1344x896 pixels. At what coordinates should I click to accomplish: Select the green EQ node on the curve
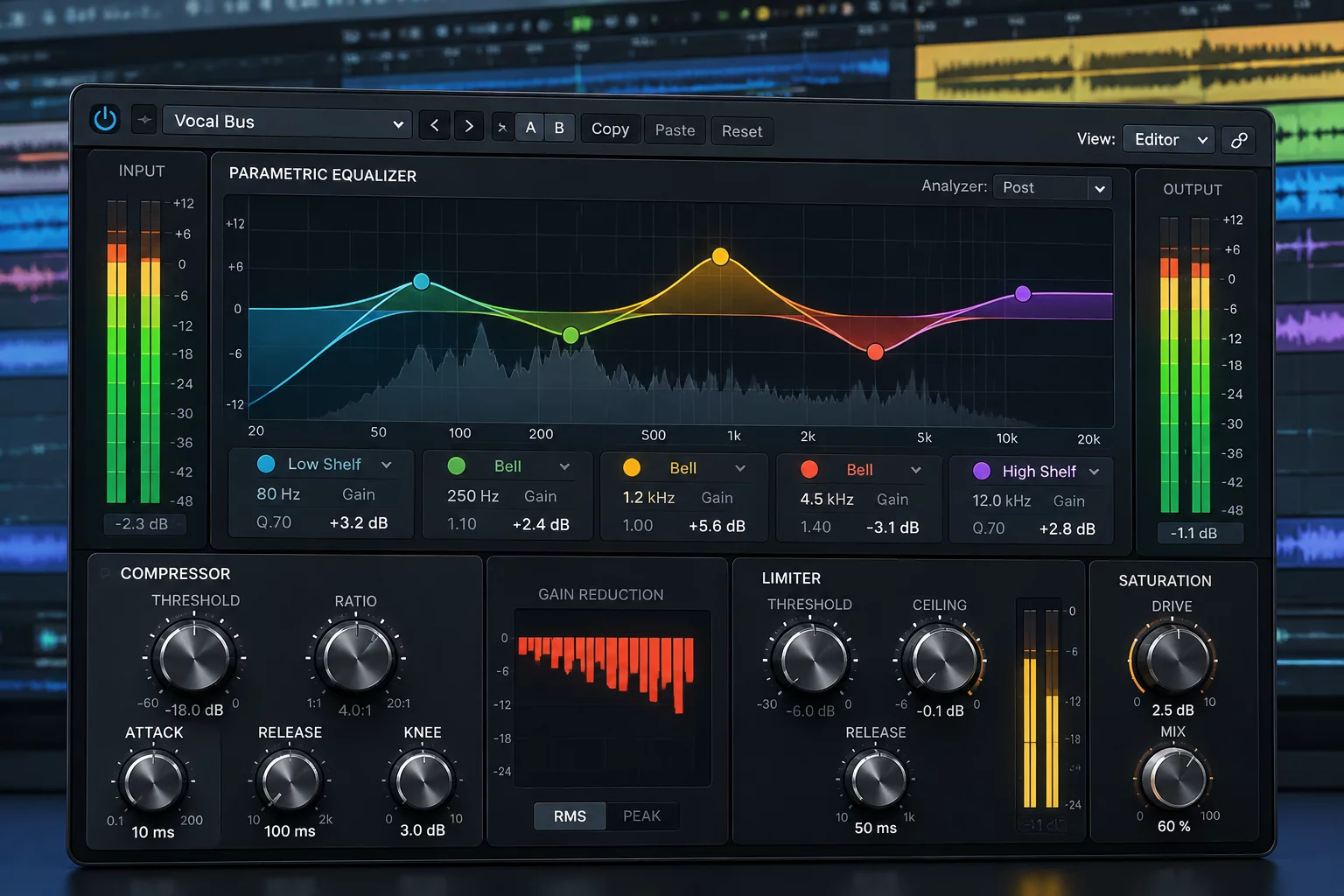(x=570, y=335)
